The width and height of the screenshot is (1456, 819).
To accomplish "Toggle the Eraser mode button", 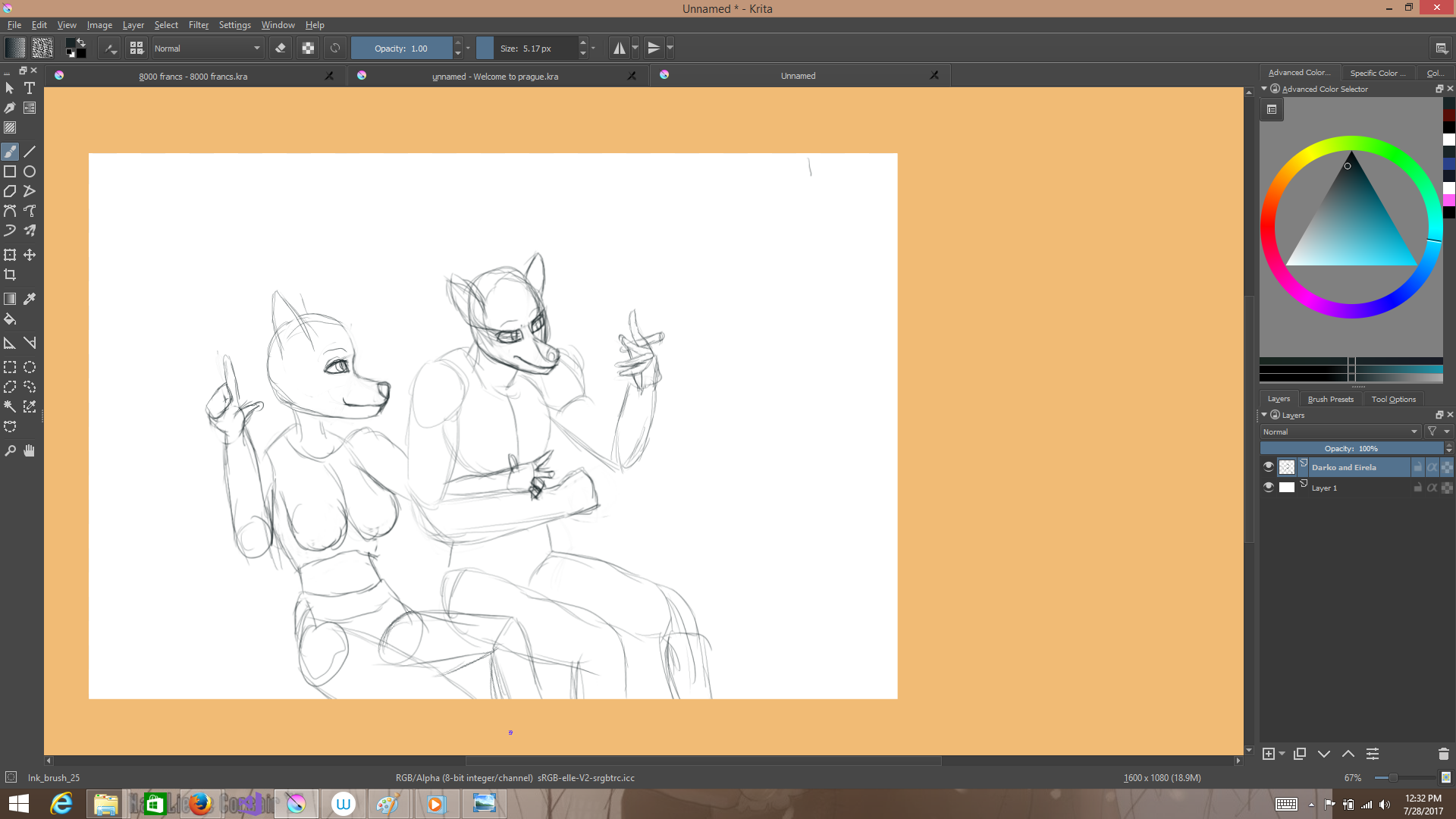I will tap(281, 49).
